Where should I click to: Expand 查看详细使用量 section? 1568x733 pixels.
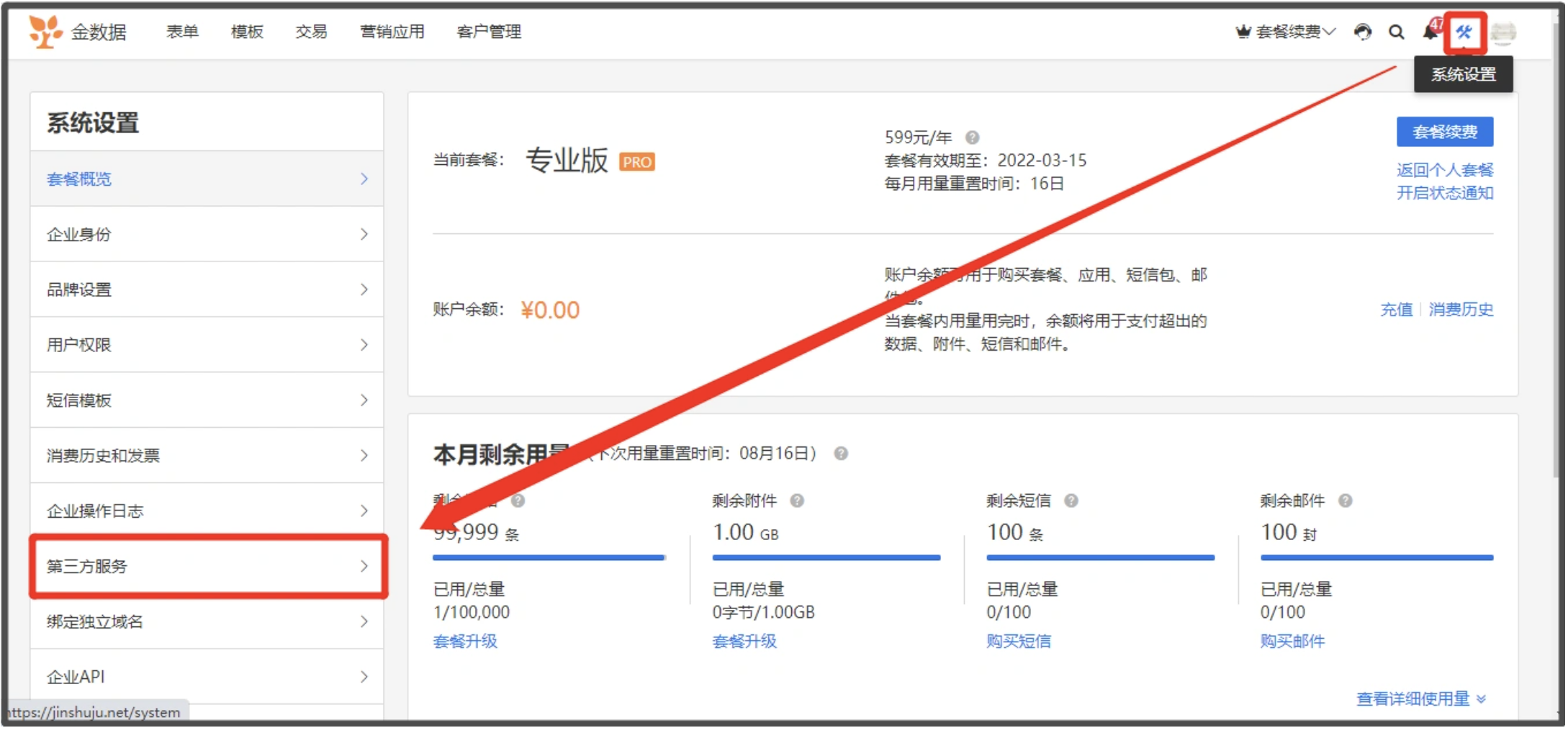click(1420, 698)
